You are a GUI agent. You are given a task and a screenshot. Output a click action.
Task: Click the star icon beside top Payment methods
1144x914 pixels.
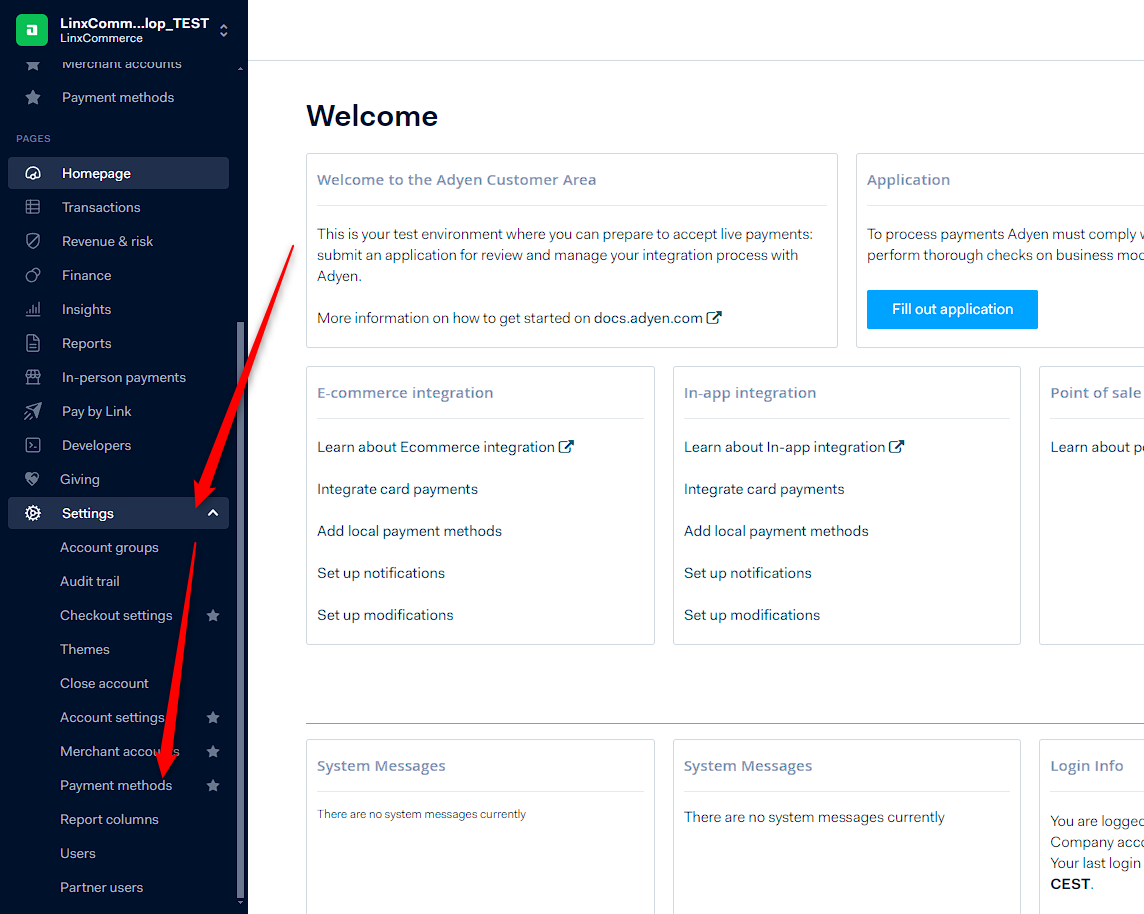click(x=33, y=97)
